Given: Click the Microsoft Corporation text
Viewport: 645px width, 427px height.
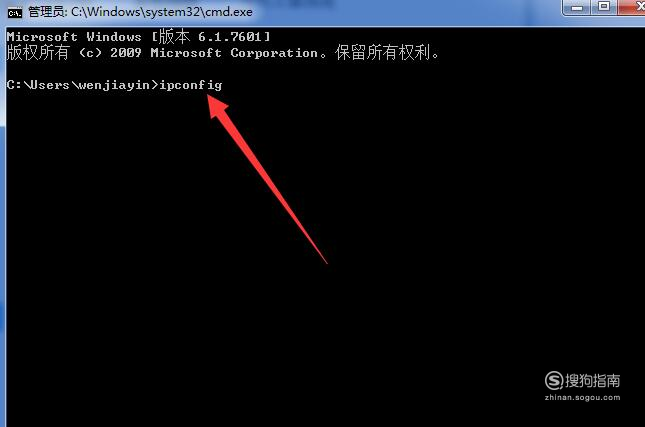Looking at the screenshot, I should pyautogui.click(x=234, y=53).
